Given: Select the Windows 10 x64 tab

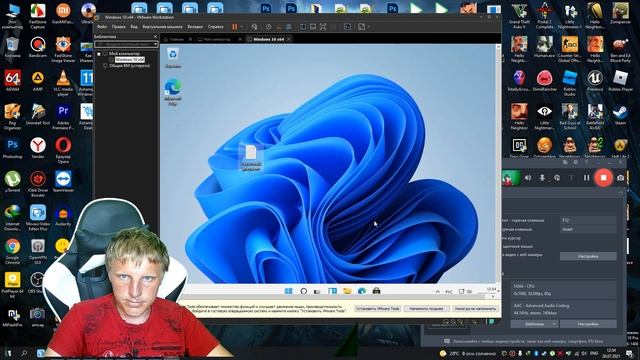Looking at the screenshot, I should click(268, 40).
